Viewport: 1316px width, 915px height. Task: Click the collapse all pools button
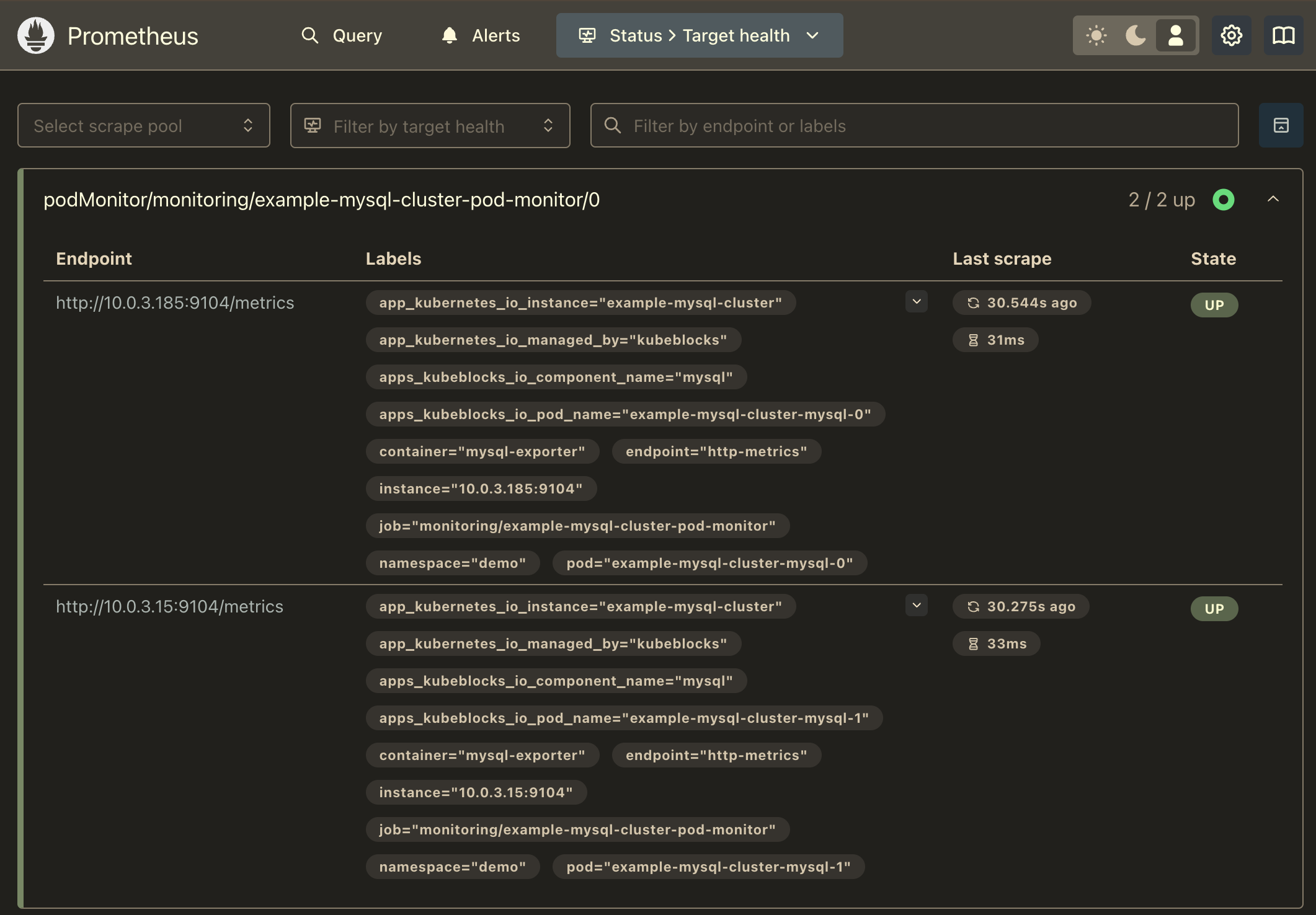pos(1281,125)
